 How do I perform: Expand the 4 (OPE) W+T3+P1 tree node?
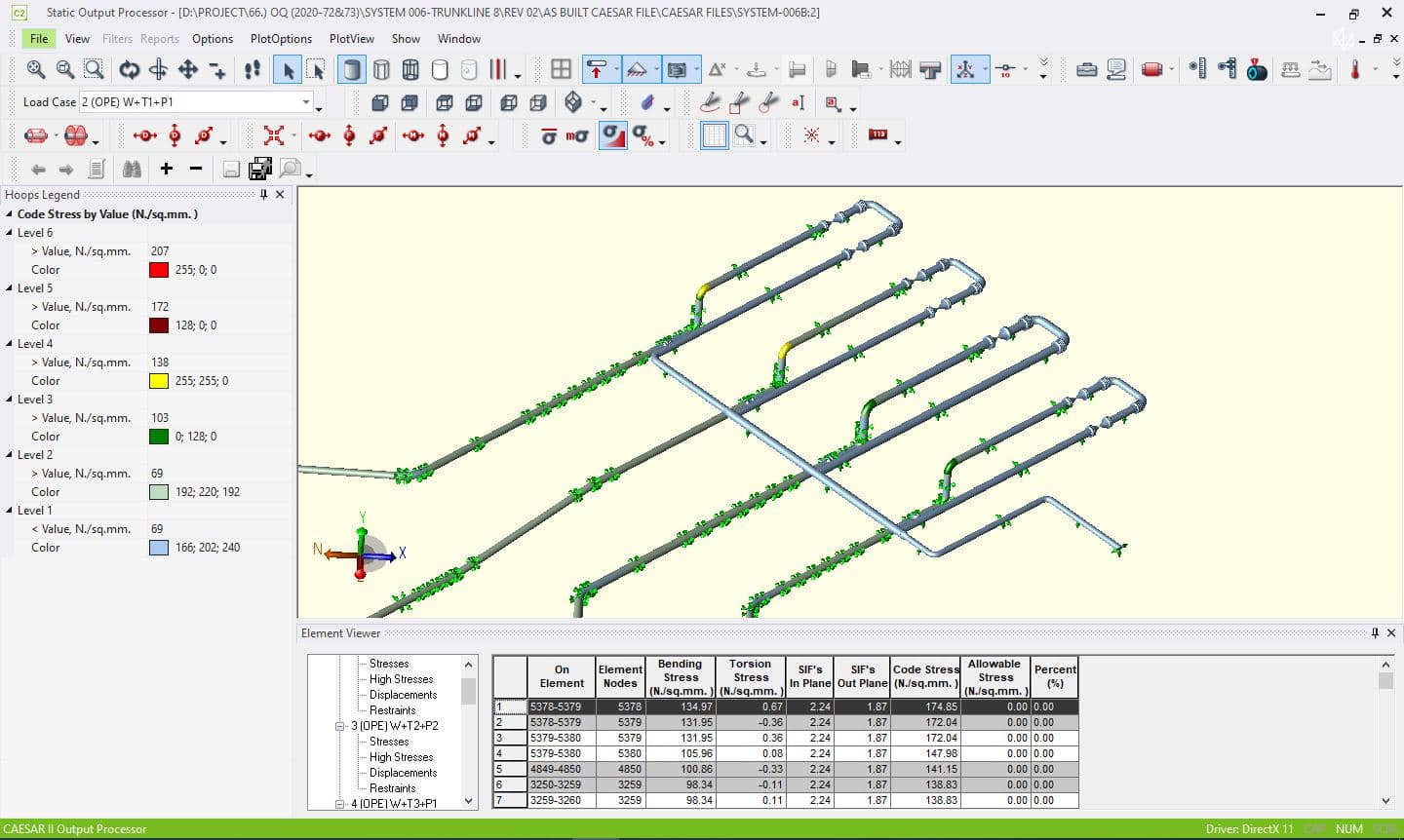click(x=337, y=803)
